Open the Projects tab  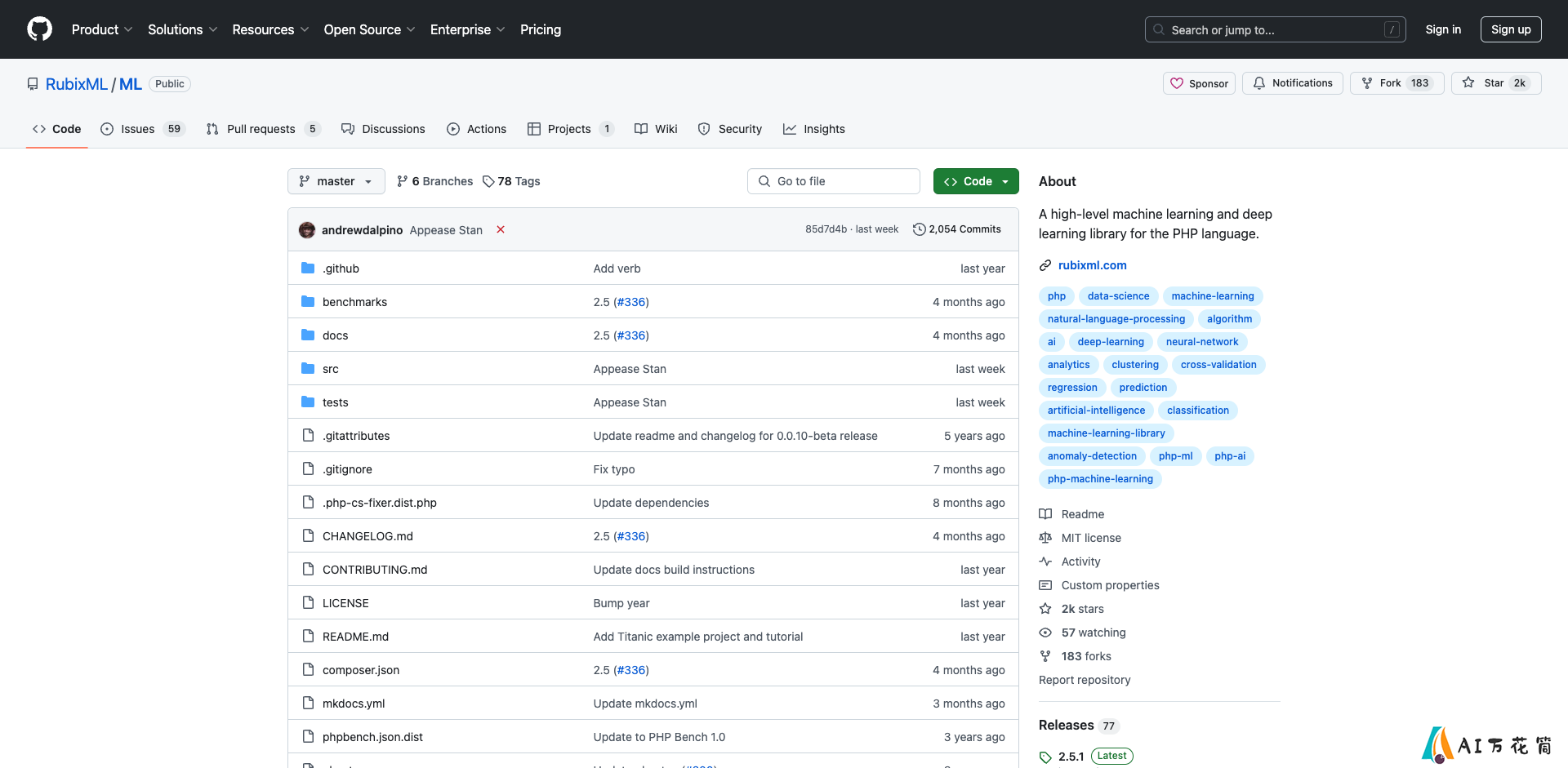click(x=571, y=129)
